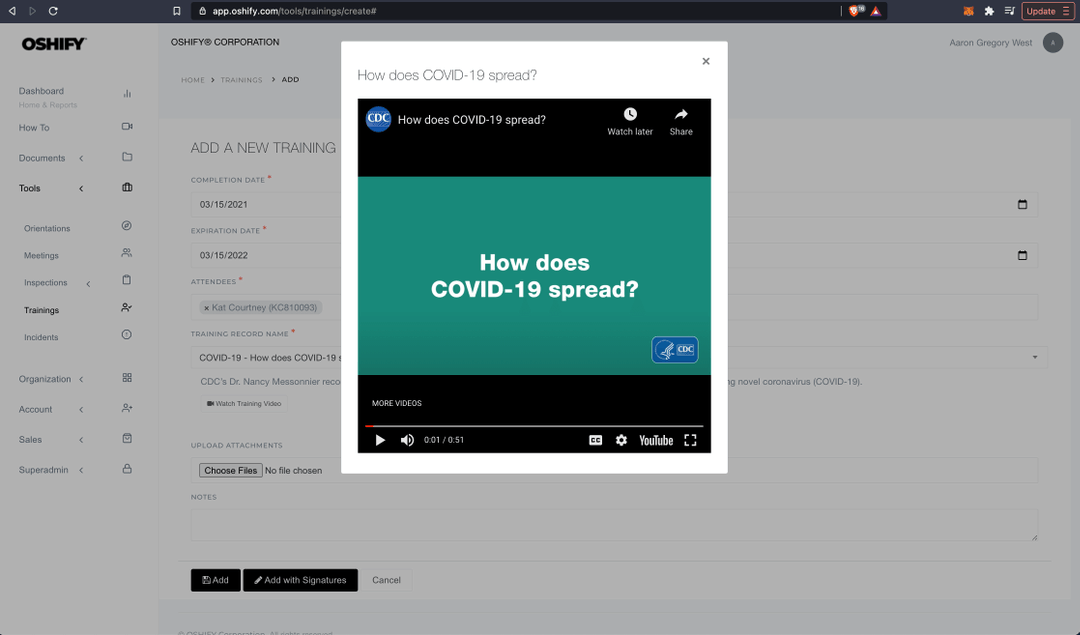Click Organization grid icon
The height and width of the screenshot is (635, 1080).
(x=127, y=377)
